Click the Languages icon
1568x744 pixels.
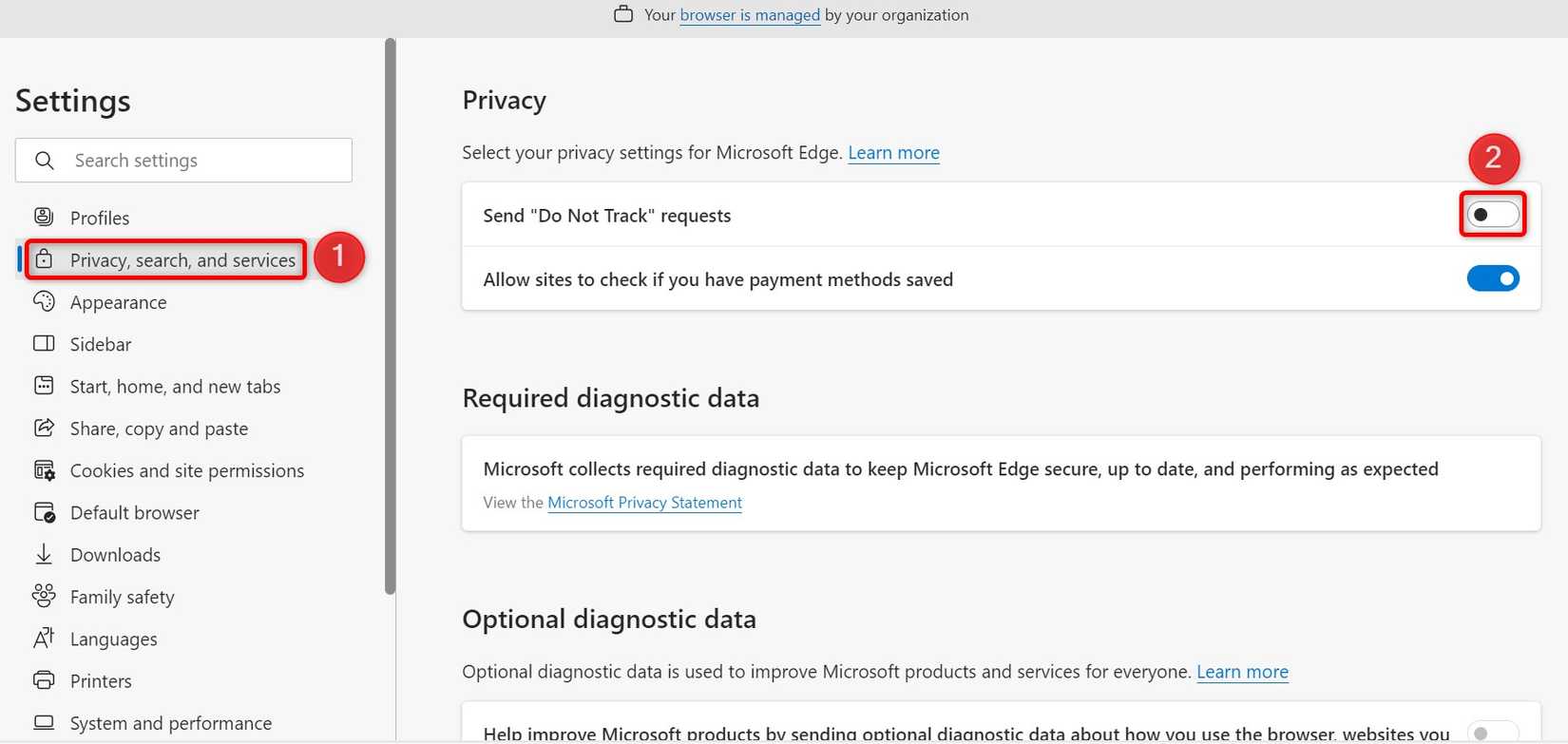point(44,638)
